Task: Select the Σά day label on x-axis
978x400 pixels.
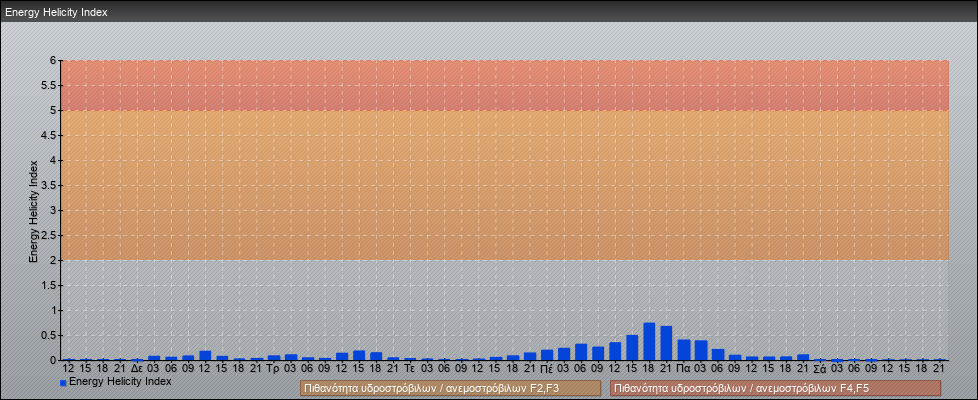Action: click(x=819, y=368)
